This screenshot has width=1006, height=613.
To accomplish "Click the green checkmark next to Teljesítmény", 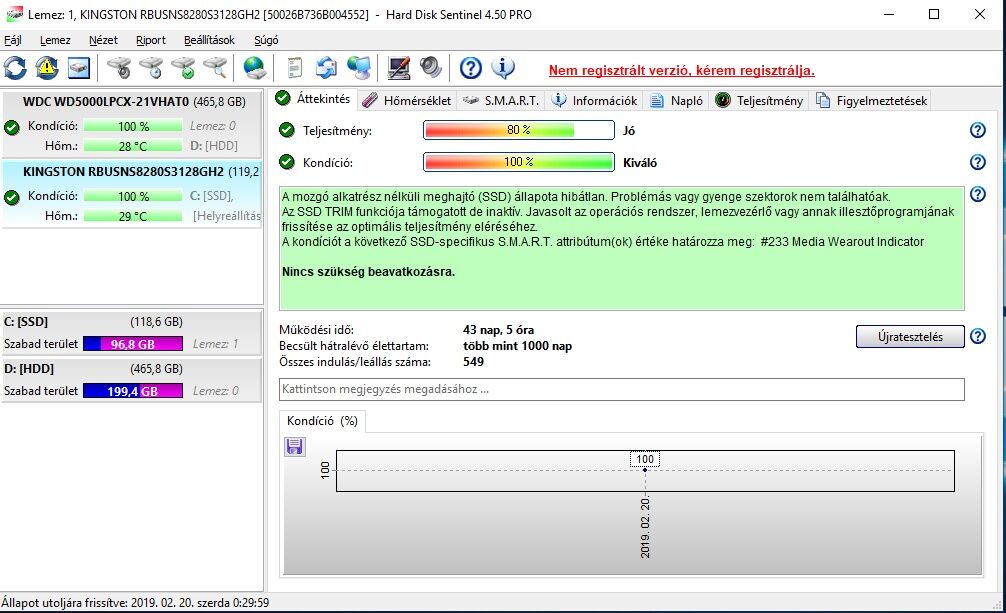I will 287,130.
